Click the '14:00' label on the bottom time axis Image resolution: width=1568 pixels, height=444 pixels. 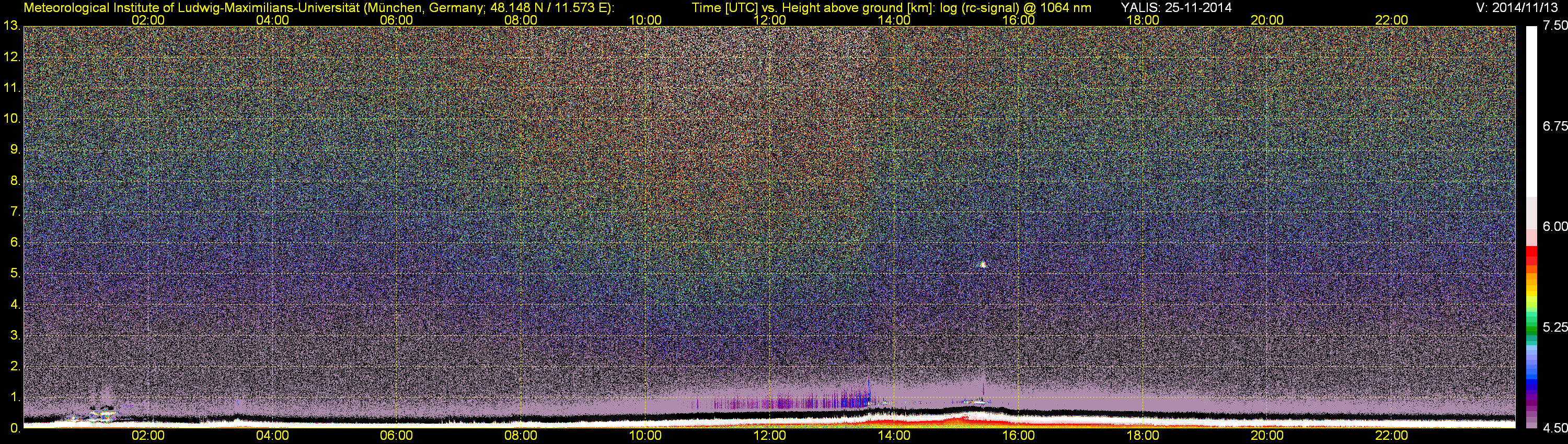pyautogui.click(x=894, y=436)
